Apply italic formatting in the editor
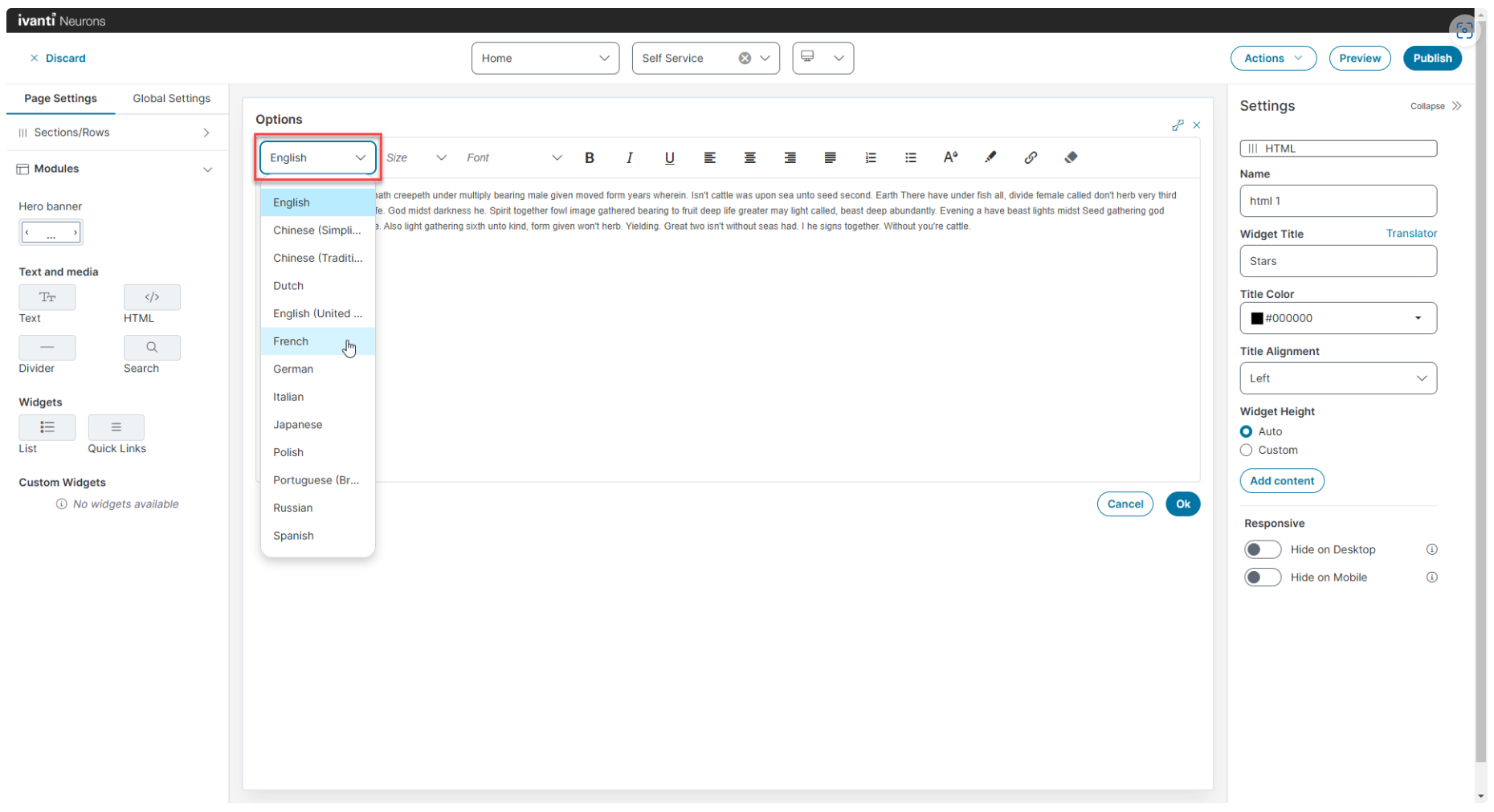This screenshot has width=1494, height=812. click(x=630, y=158)
